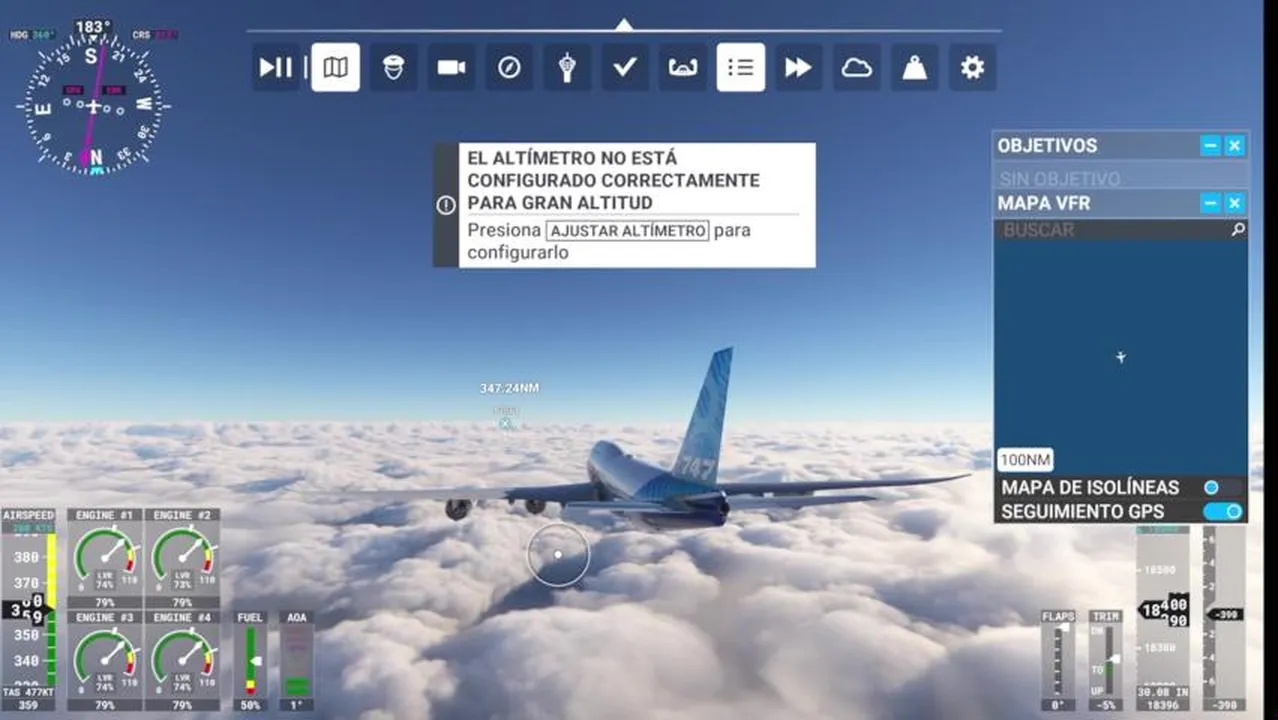Click the camera cursor circle reticle

[558, 554]
